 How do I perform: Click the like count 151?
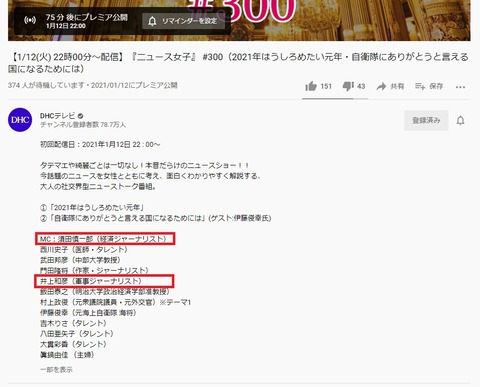tap(326, 86)
